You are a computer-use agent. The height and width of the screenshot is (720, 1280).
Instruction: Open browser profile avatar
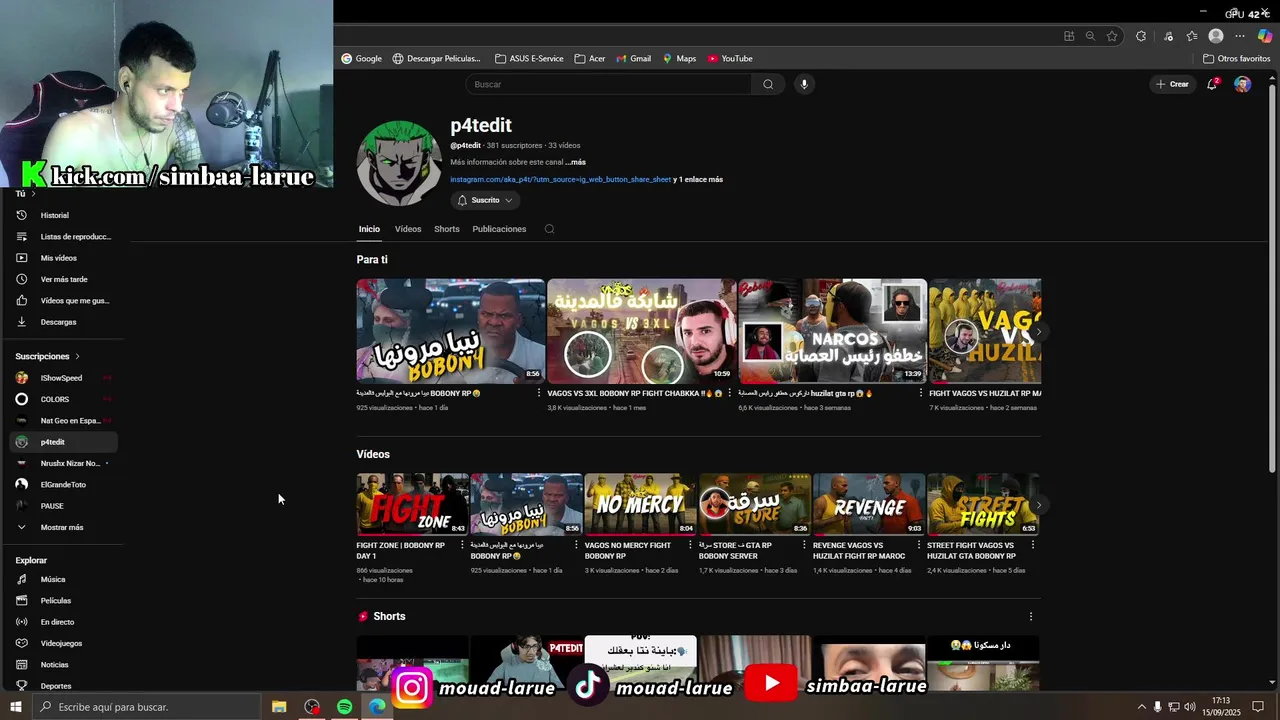(x=1216, y=36)
